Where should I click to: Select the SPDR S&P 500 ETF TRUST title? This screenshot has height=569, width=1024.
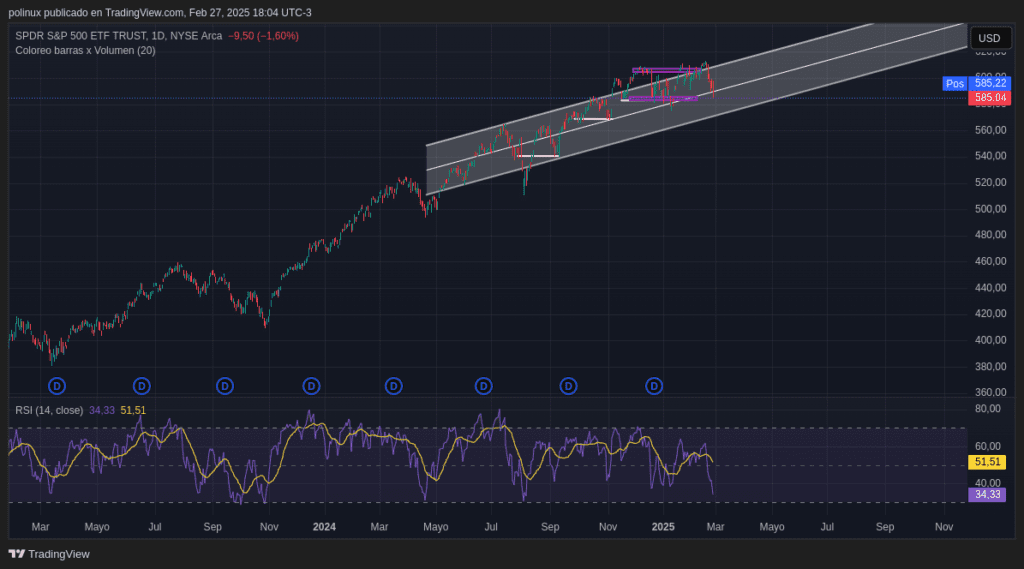[x=118, y=36]
